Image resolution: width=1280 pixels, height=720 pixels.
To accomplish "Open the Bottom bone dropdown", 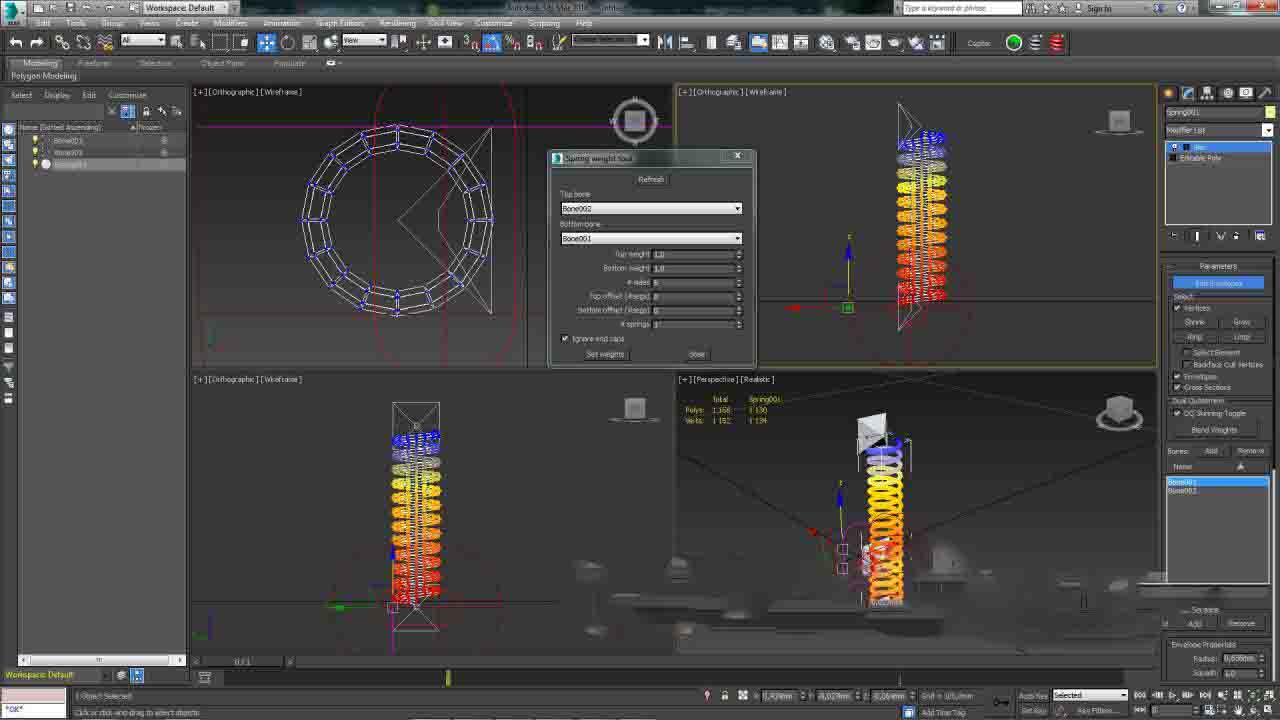I will [651, 238].
